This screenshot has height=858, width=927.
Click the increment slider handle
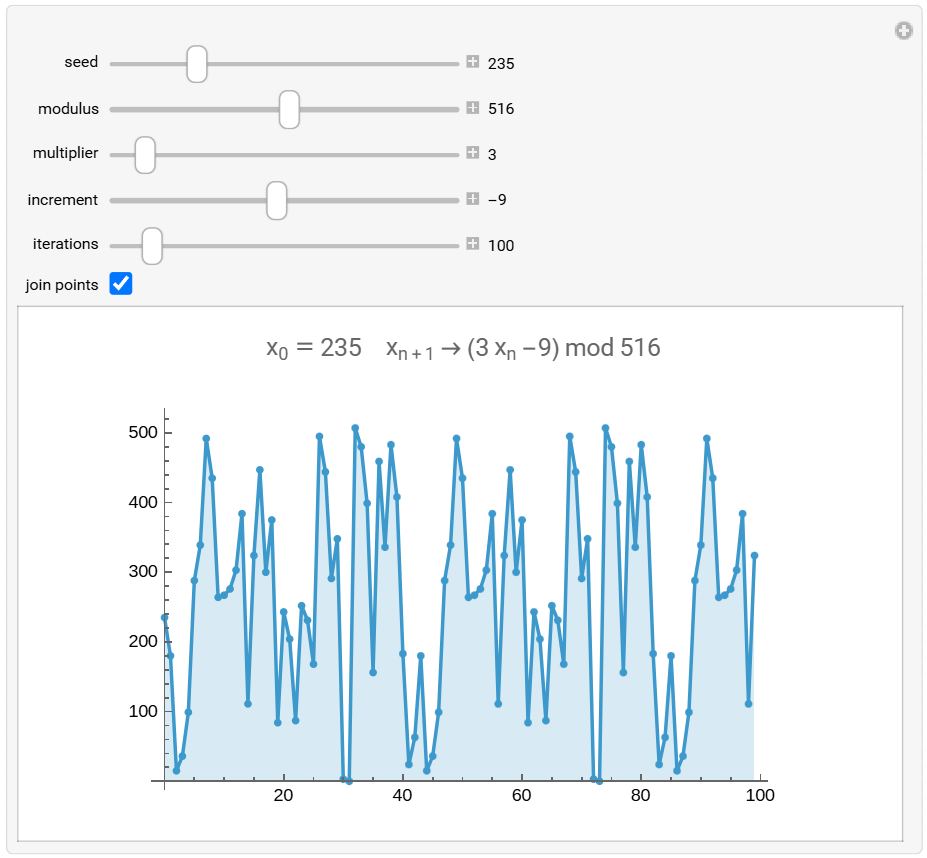click(277, 200)
